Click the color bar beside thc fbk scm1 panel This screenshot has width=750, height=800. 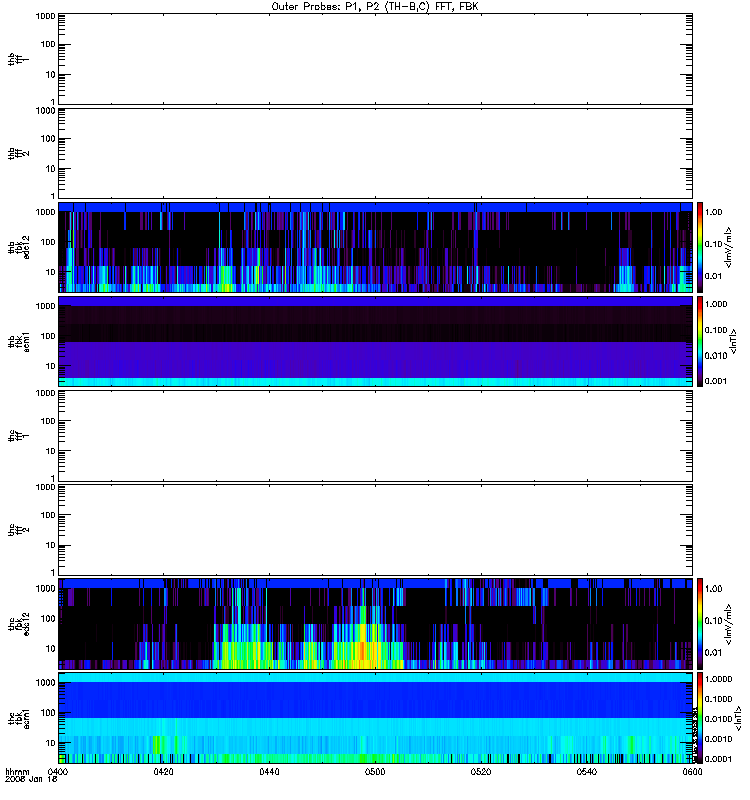tap(700, 718)
